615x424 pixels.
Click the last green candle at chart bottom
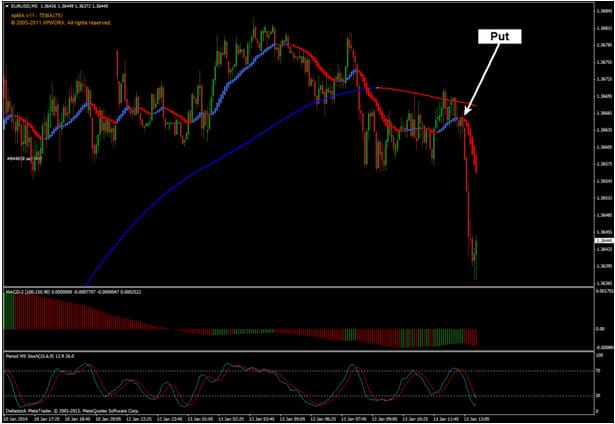[x=477, y=252]
